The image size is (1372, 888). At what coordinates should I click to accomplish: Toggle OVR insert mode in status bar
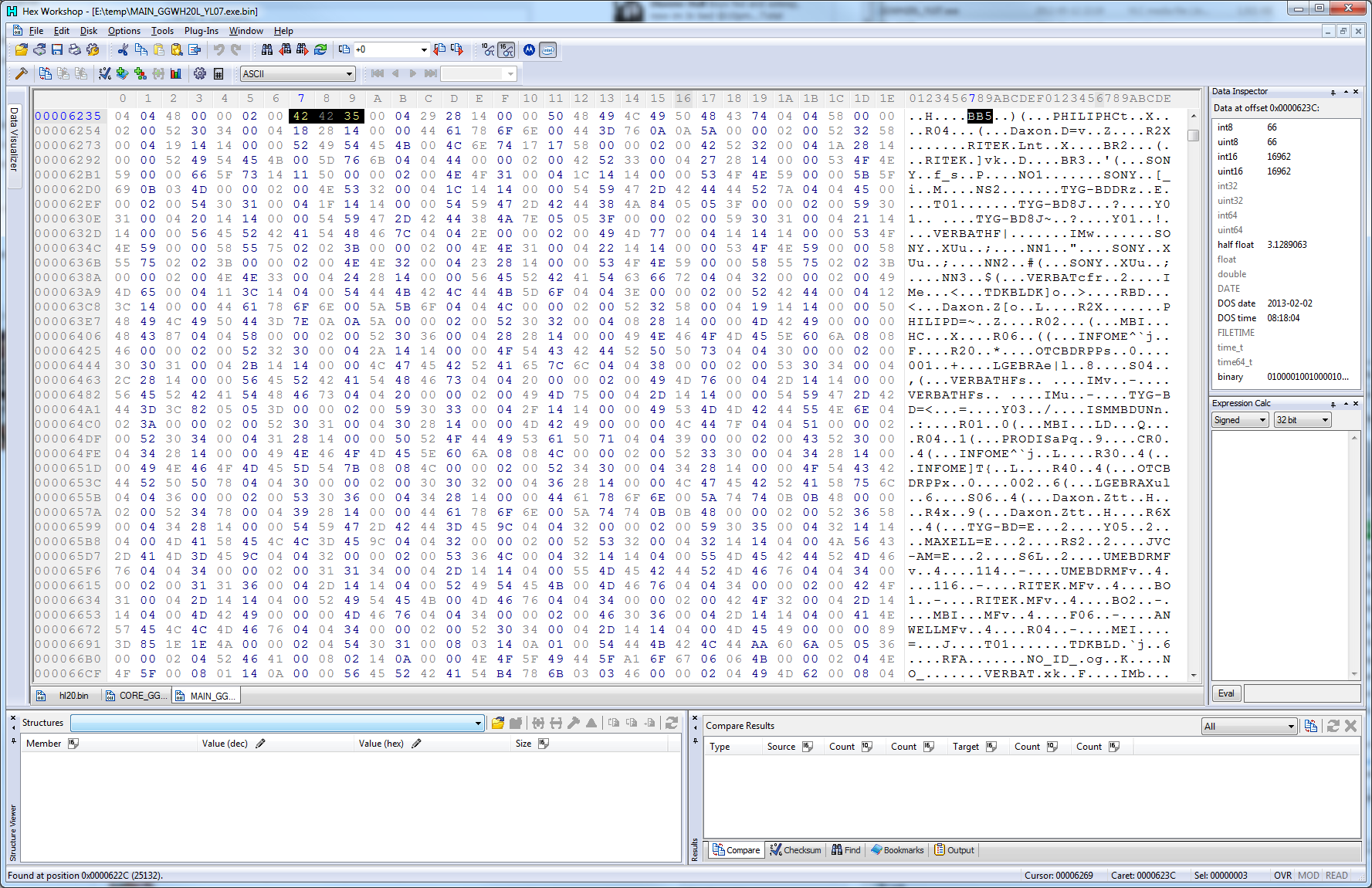(1282, 875)
